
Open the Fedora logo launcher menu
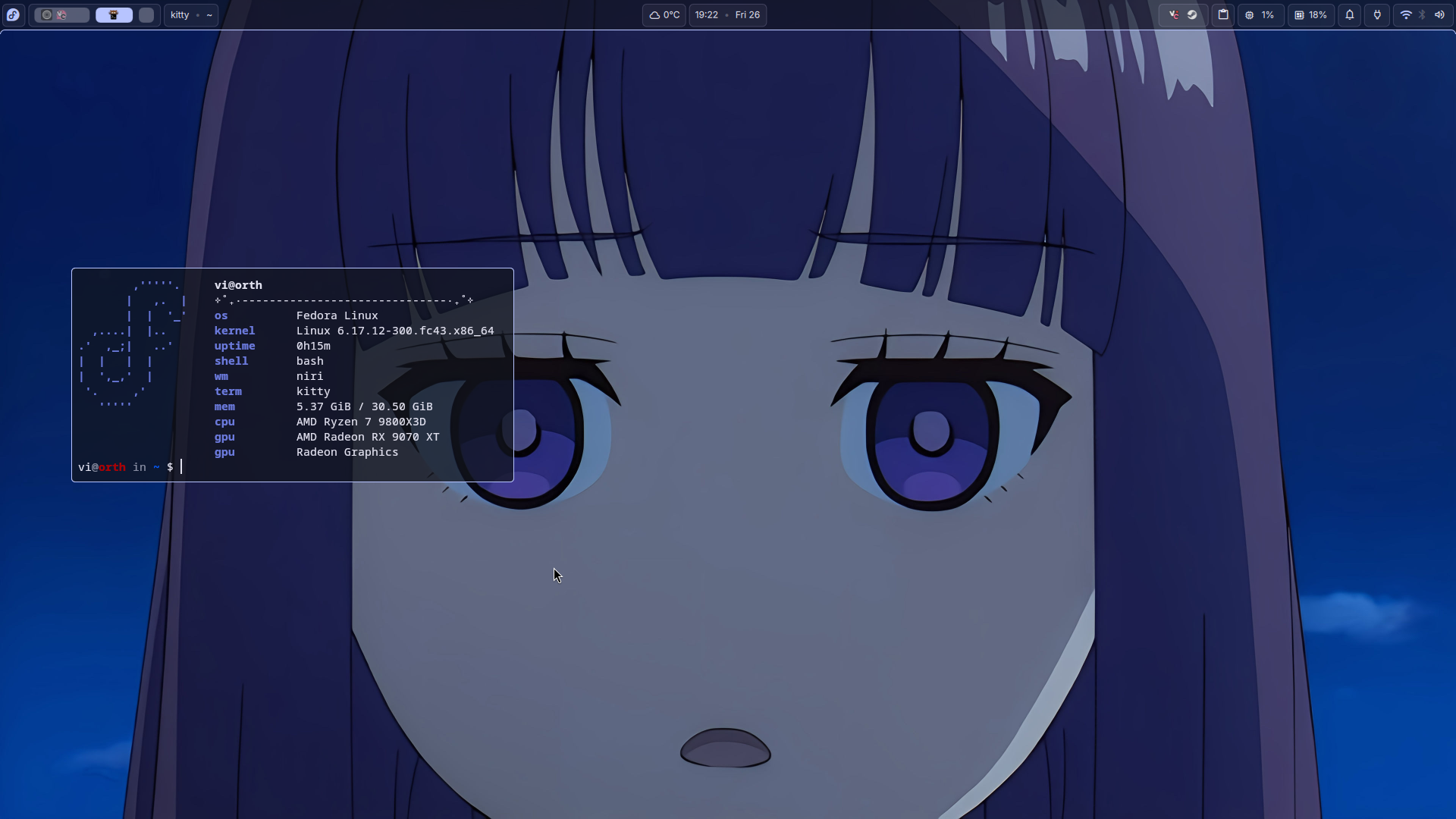click(13, 14)
